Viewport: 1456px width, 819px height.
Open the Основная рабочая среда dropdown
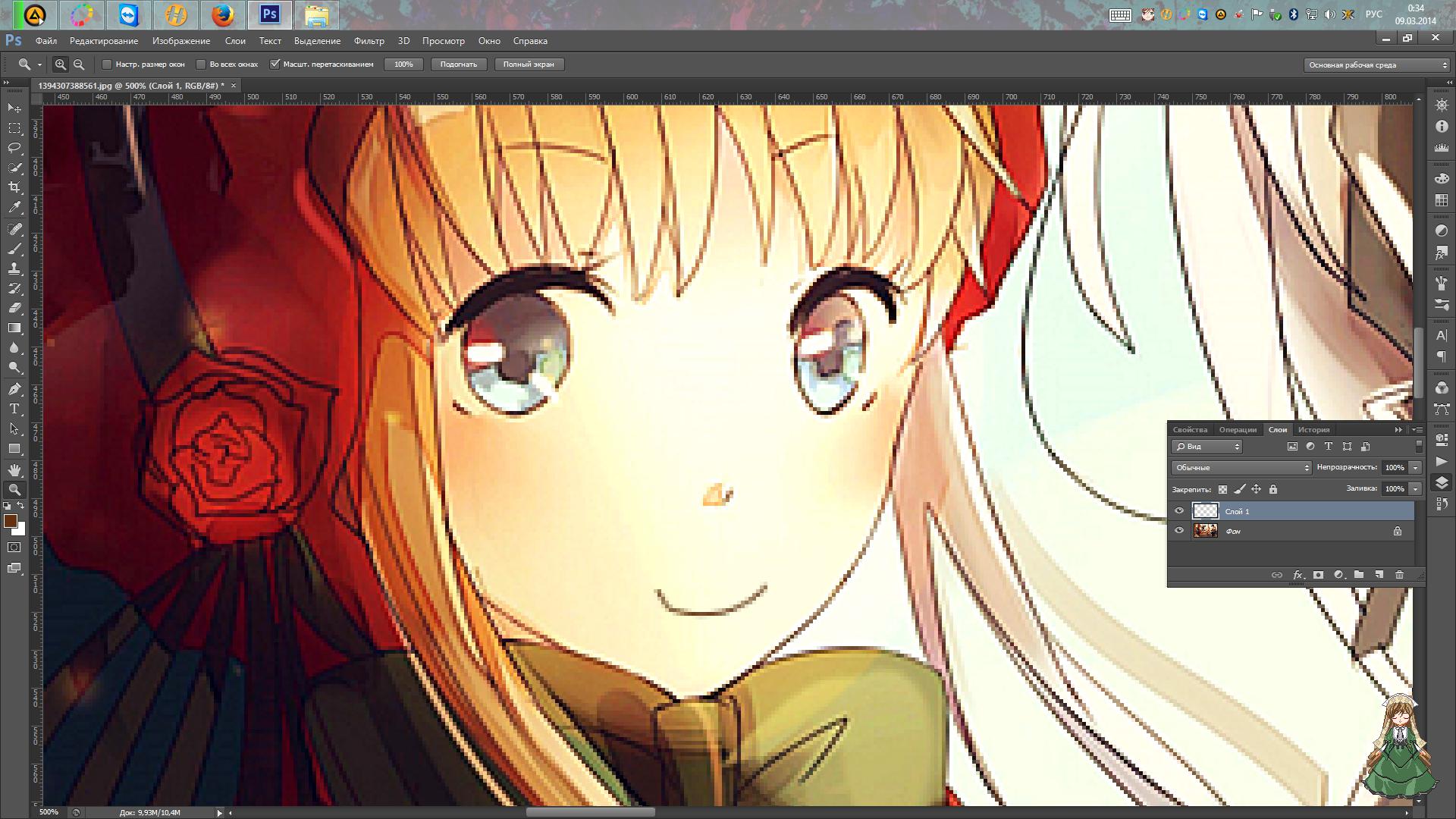(1376, 65)
